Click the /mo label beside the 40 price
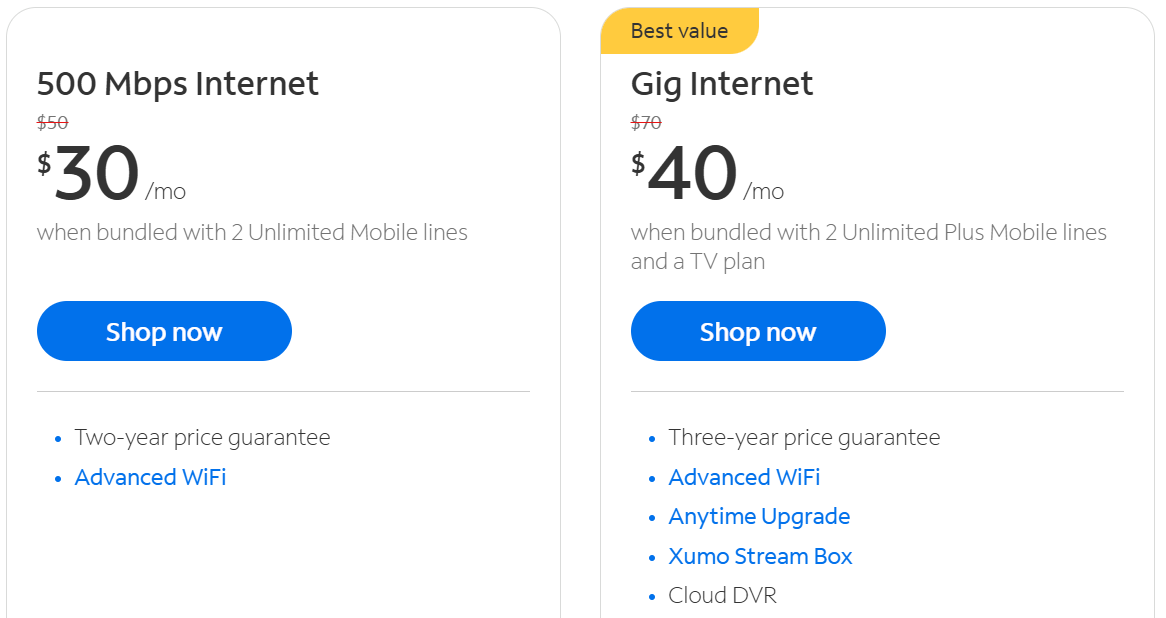 pos(763,191)
